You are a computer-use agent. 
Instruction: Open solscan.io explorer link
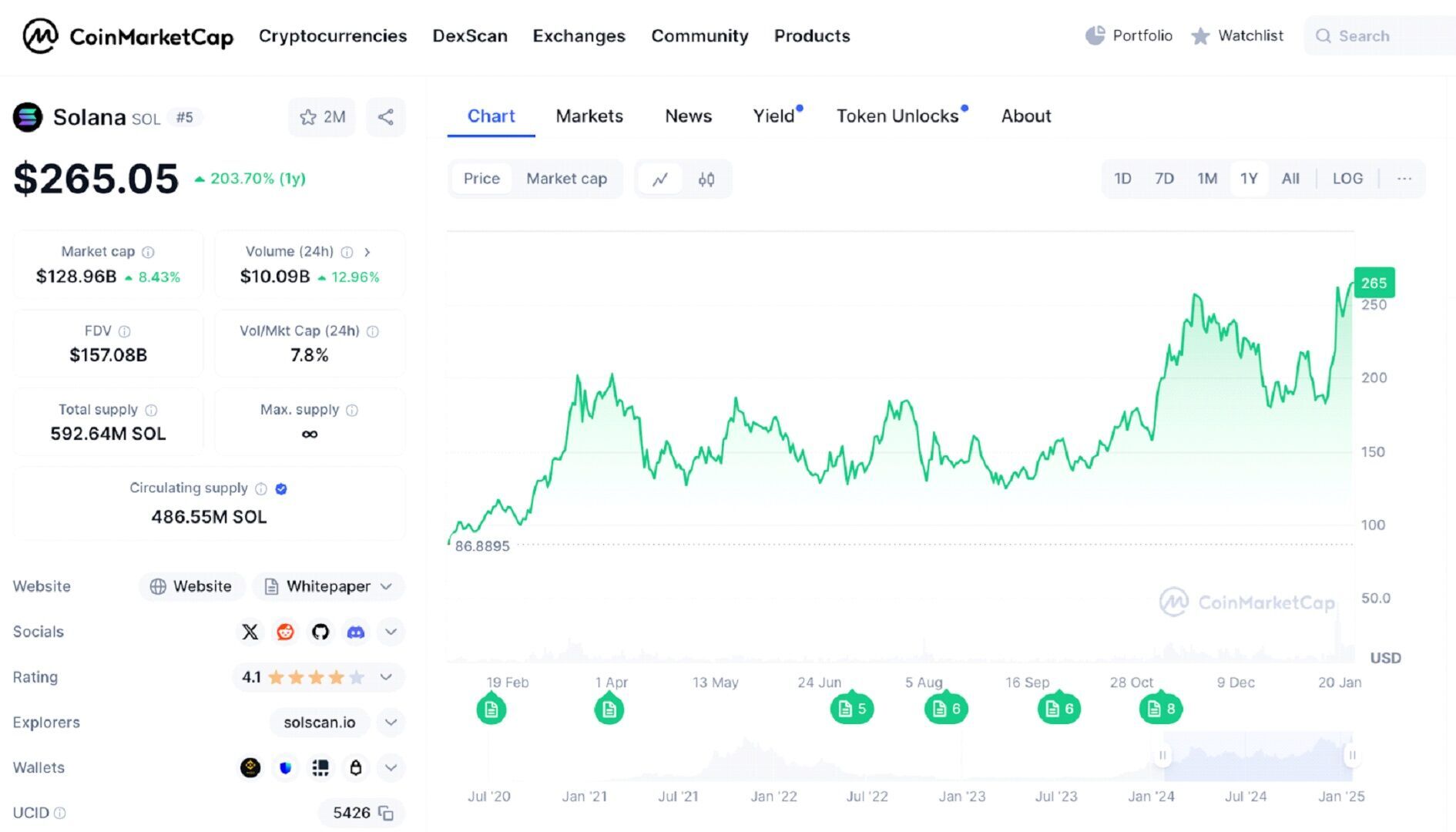(x=320, y=723)
